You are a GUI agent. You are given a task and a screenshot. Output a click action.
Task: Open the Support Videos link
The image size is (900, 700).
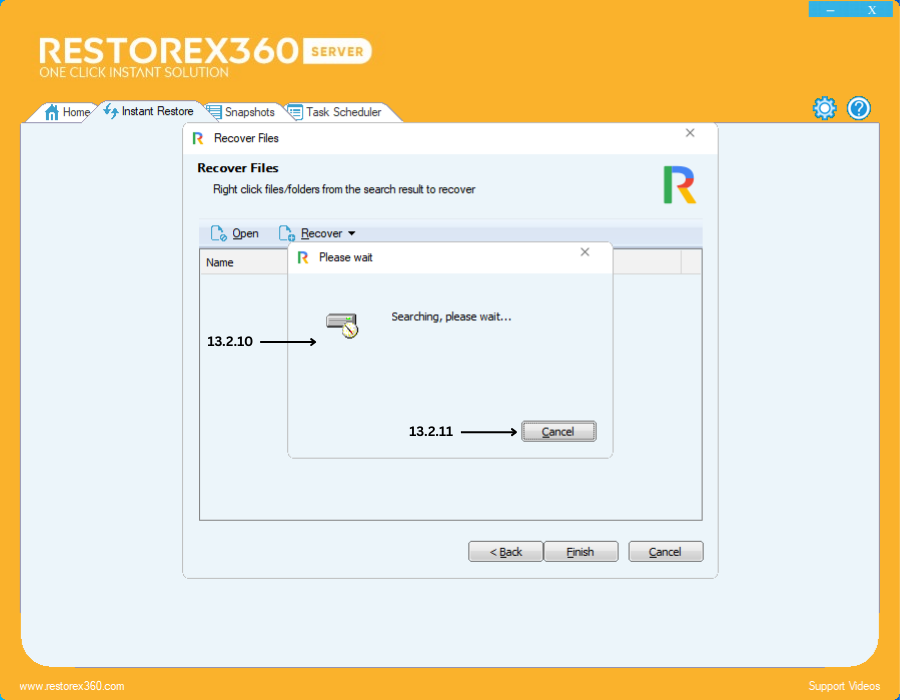844,686
